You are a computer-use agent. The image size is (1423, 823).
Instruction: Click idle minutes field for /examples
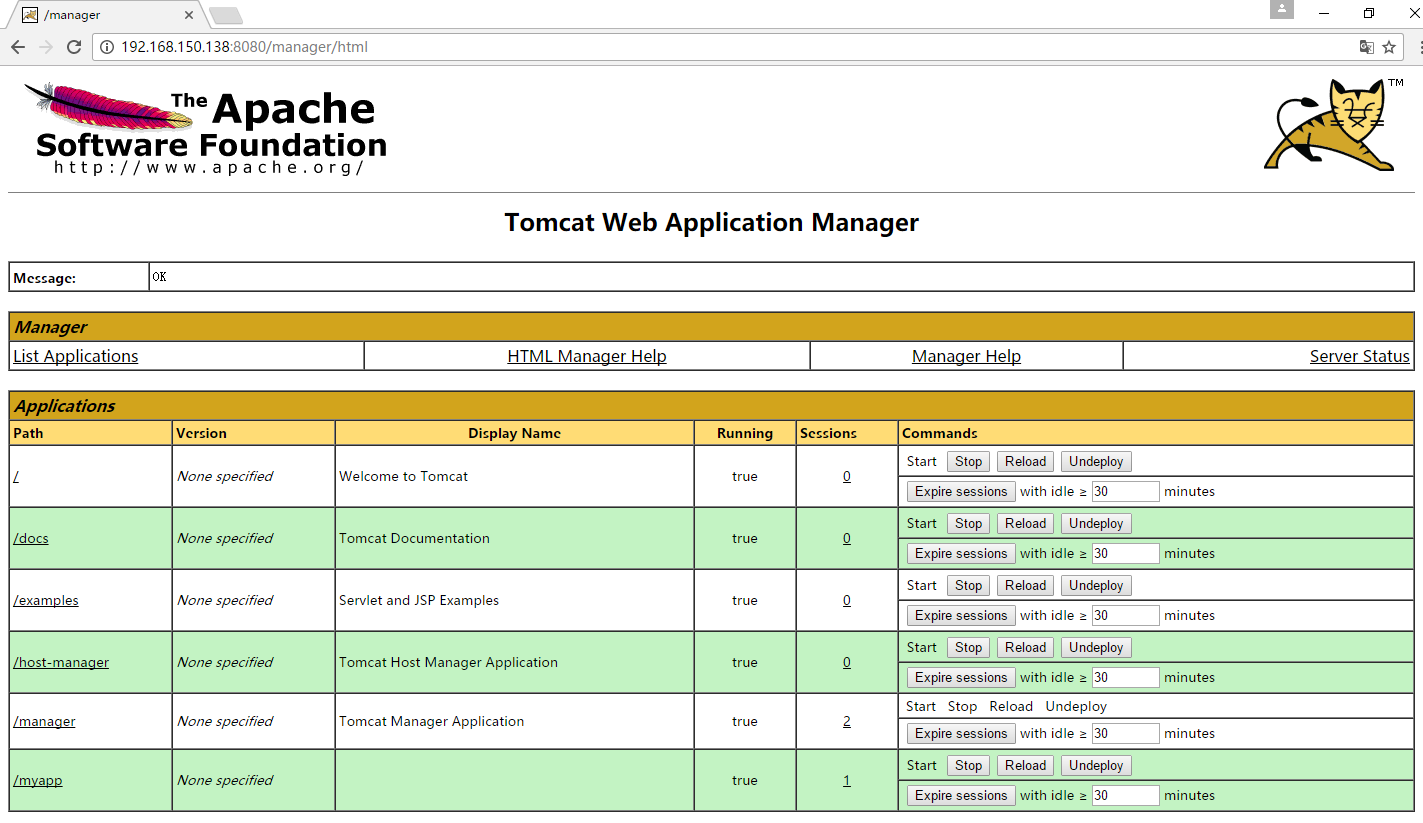click(1125, 615)
